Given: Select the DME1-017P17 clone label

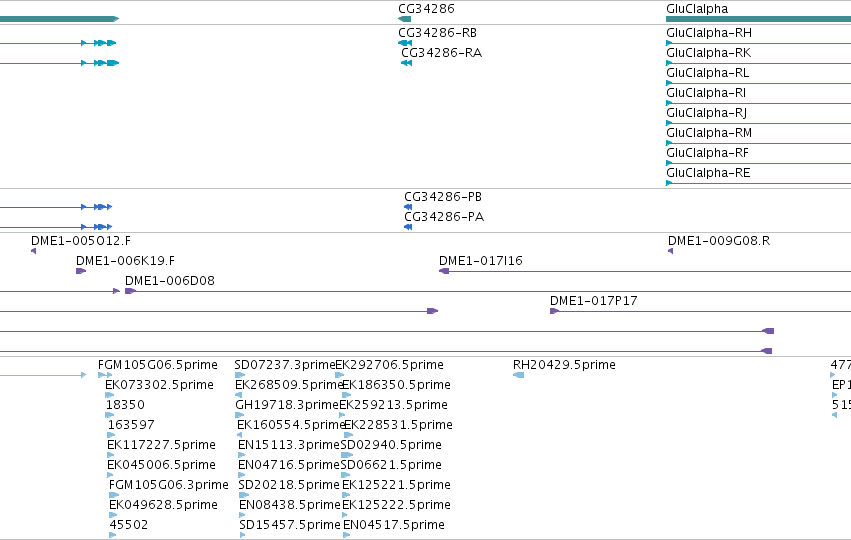Looking at the screenshot, I should pyautogui.click(x=594, y=301).
